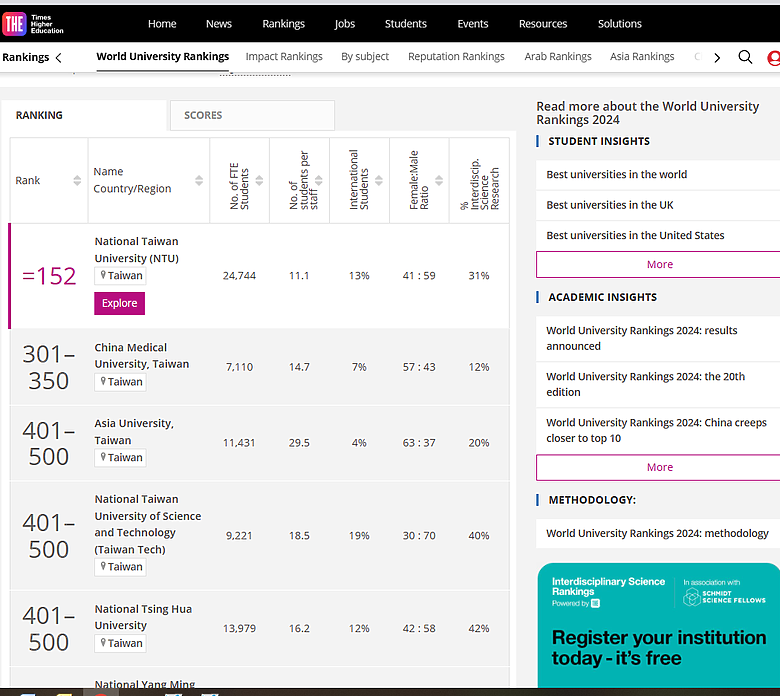Sort by International Students column
Viewport: 780px width, 696px height.
point(379,180)
